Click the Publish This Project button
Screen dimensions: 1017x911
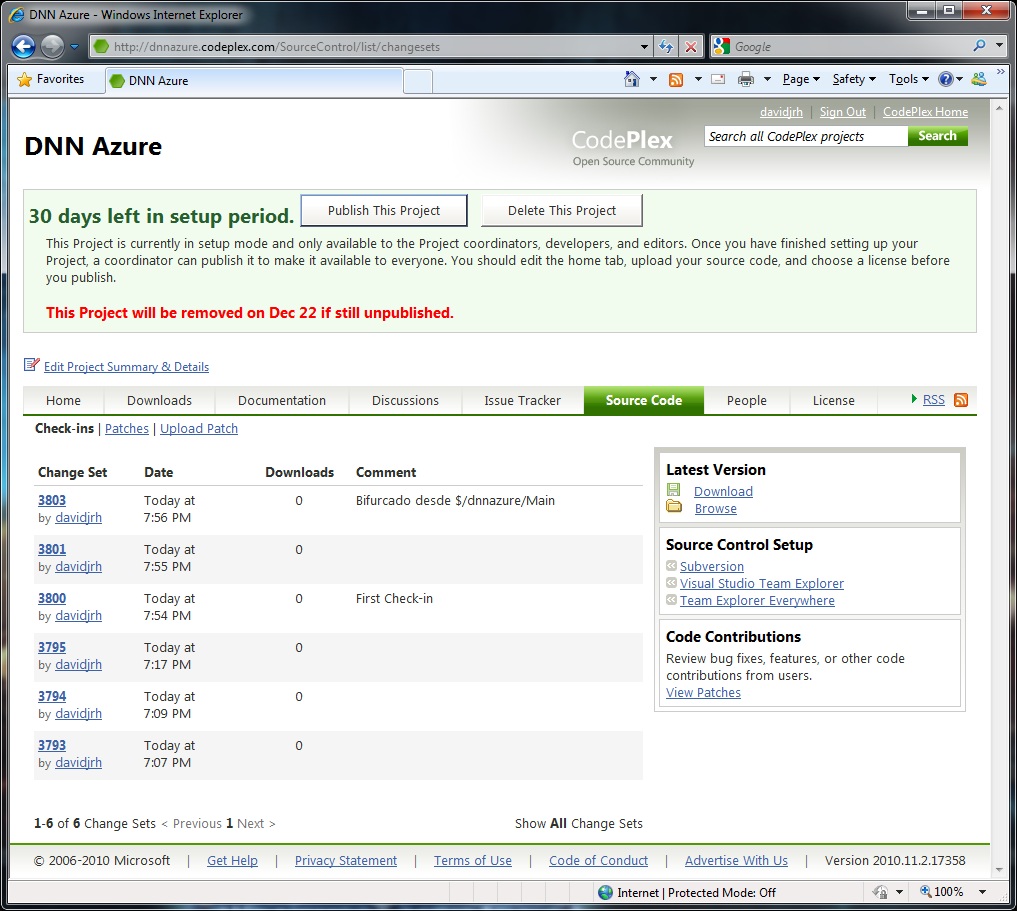click(x=384, y=210)
